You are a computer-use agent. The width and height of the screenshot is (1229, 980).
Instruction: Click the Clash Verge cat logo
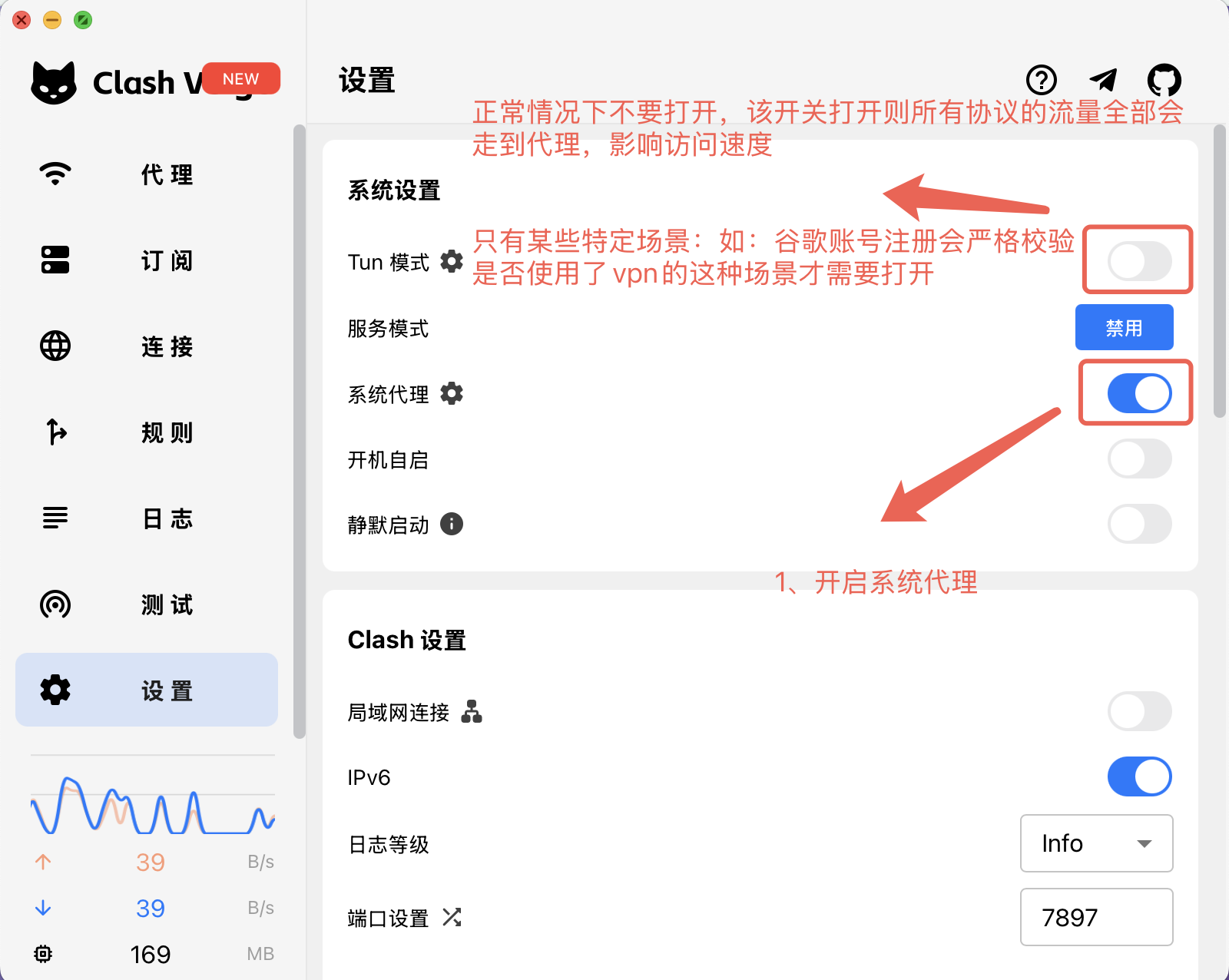54,82
